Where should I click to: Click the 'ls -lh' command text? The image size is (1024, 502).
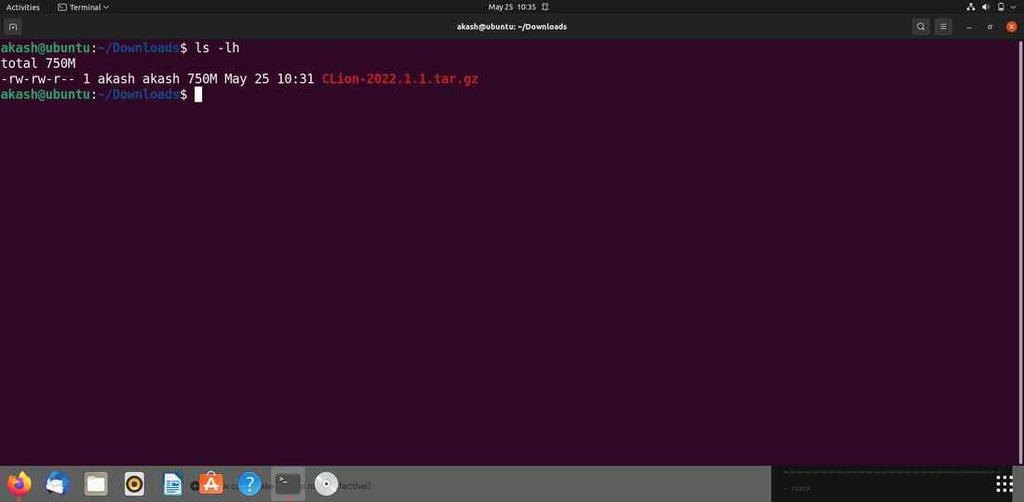[217, 48]
